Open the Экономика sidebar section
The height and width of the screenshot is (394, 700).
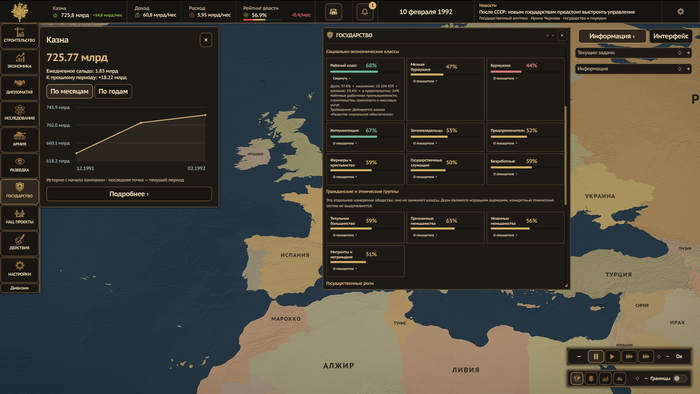(x=19, y=61)
